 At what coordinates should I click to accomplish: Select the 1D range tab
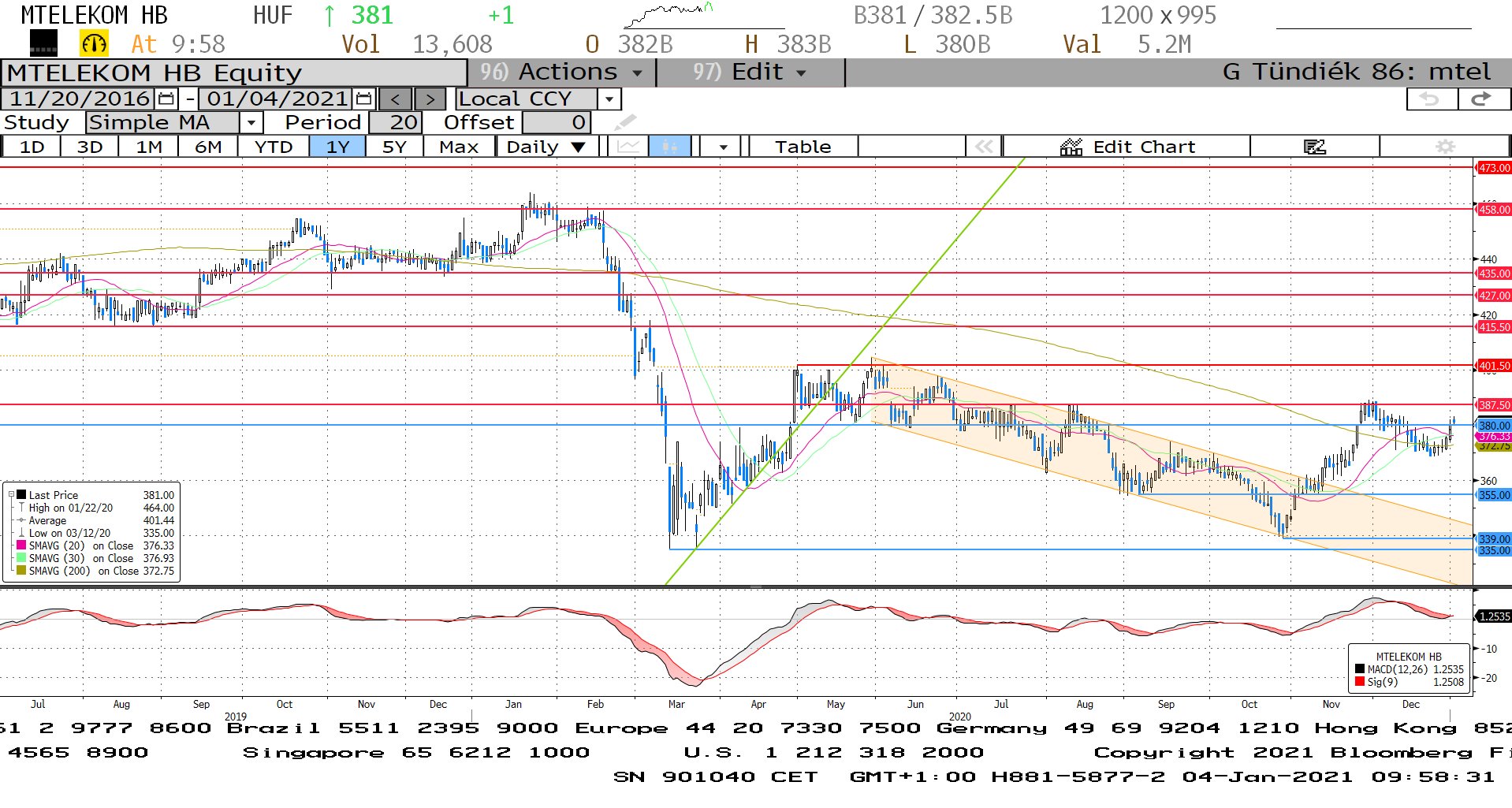click(x=32, y=147)
